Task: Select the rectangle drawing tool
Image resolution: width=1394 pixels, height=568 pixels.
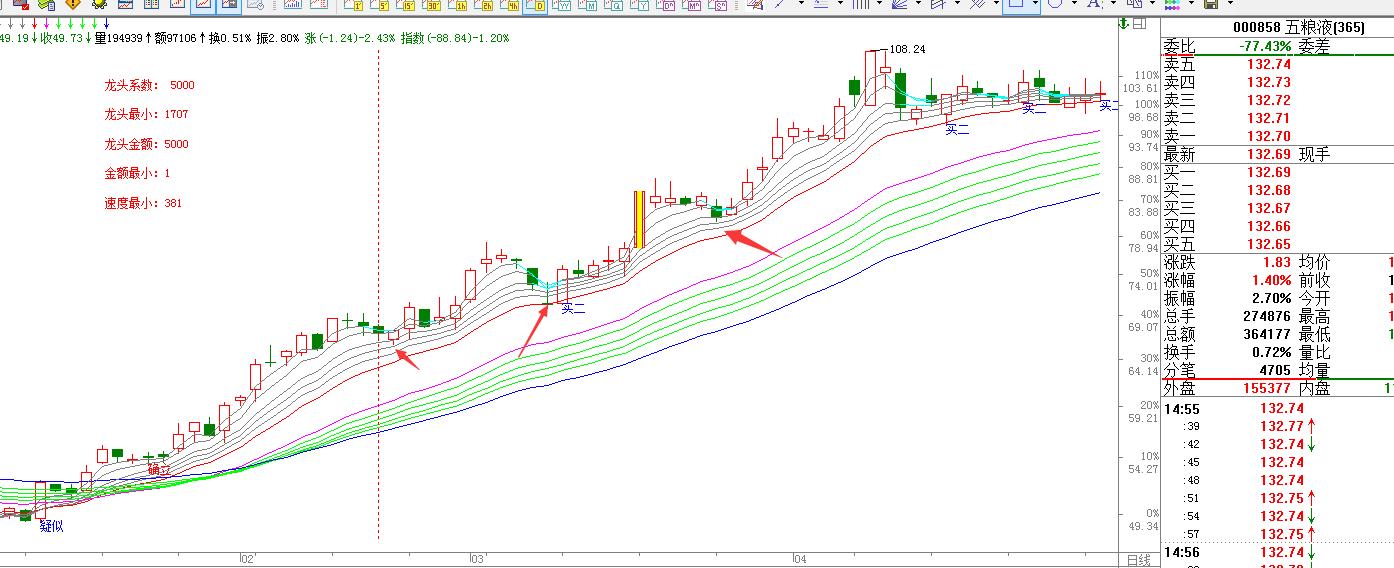Action: tap(1018, 5)
